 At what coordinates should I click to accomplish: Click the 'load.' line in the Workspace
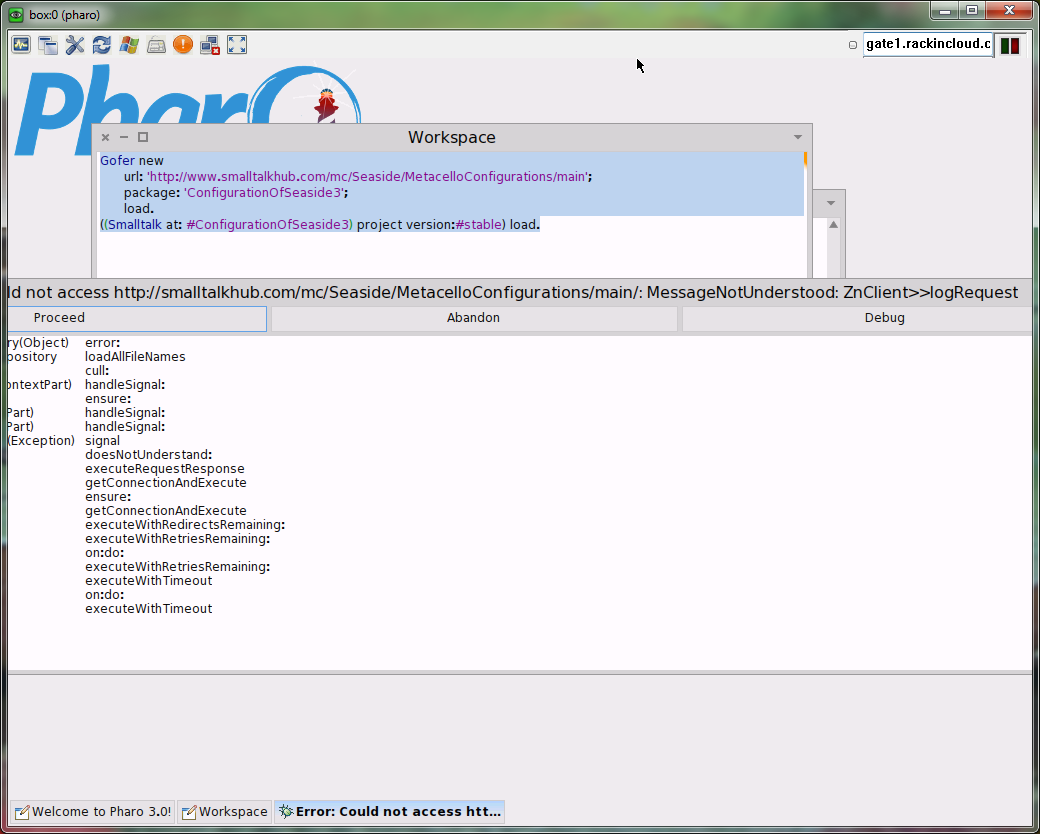139,208
